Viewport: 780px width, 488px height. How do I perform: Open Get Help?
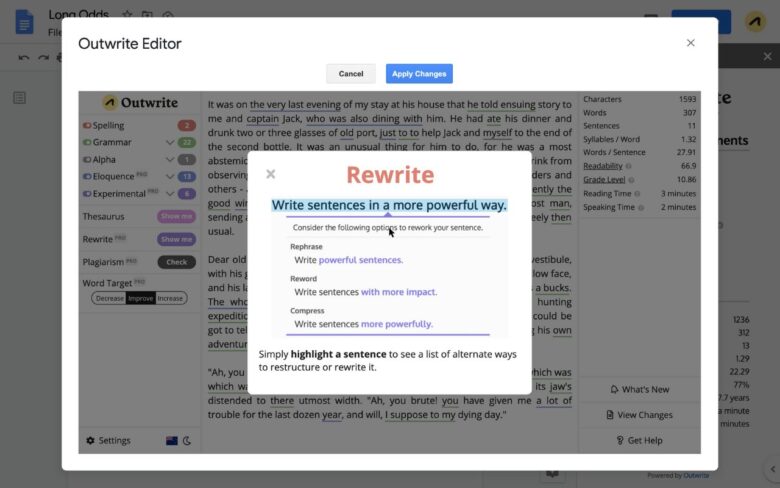click(x=640, y=440)
